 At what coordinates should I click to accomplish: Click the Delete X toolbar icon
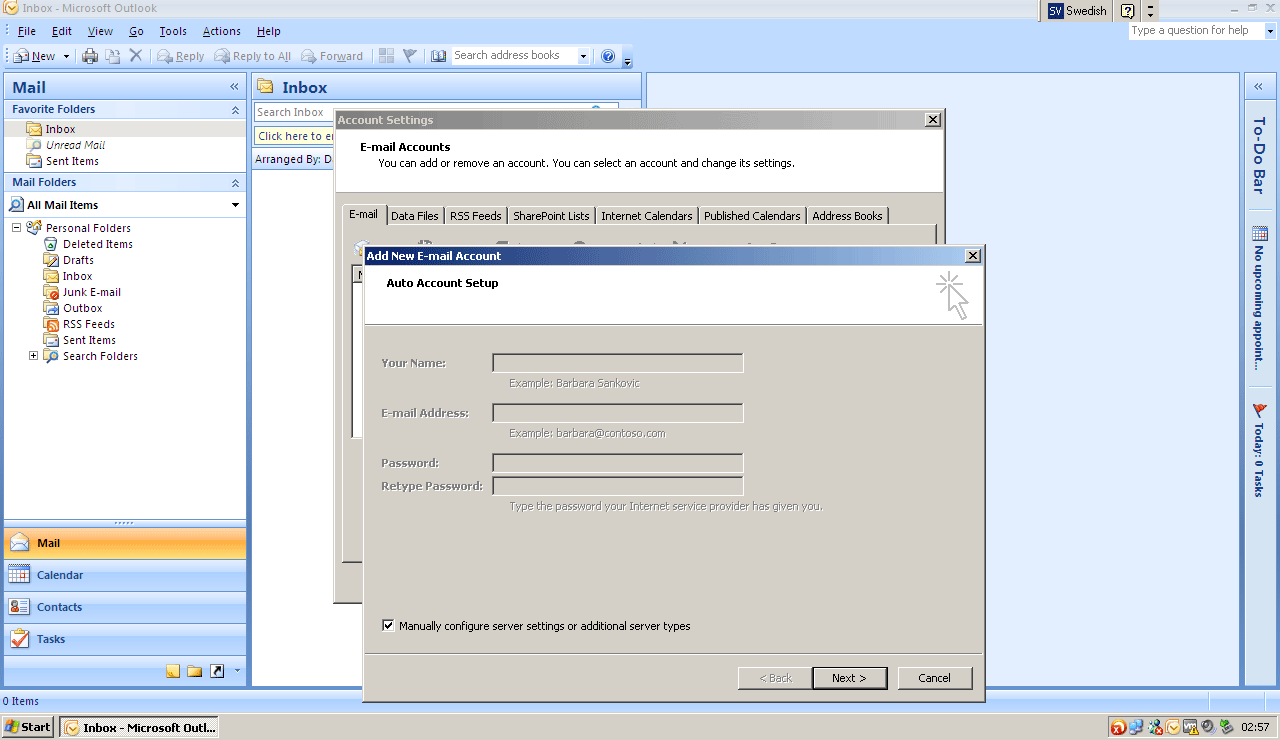coord(136,56)
